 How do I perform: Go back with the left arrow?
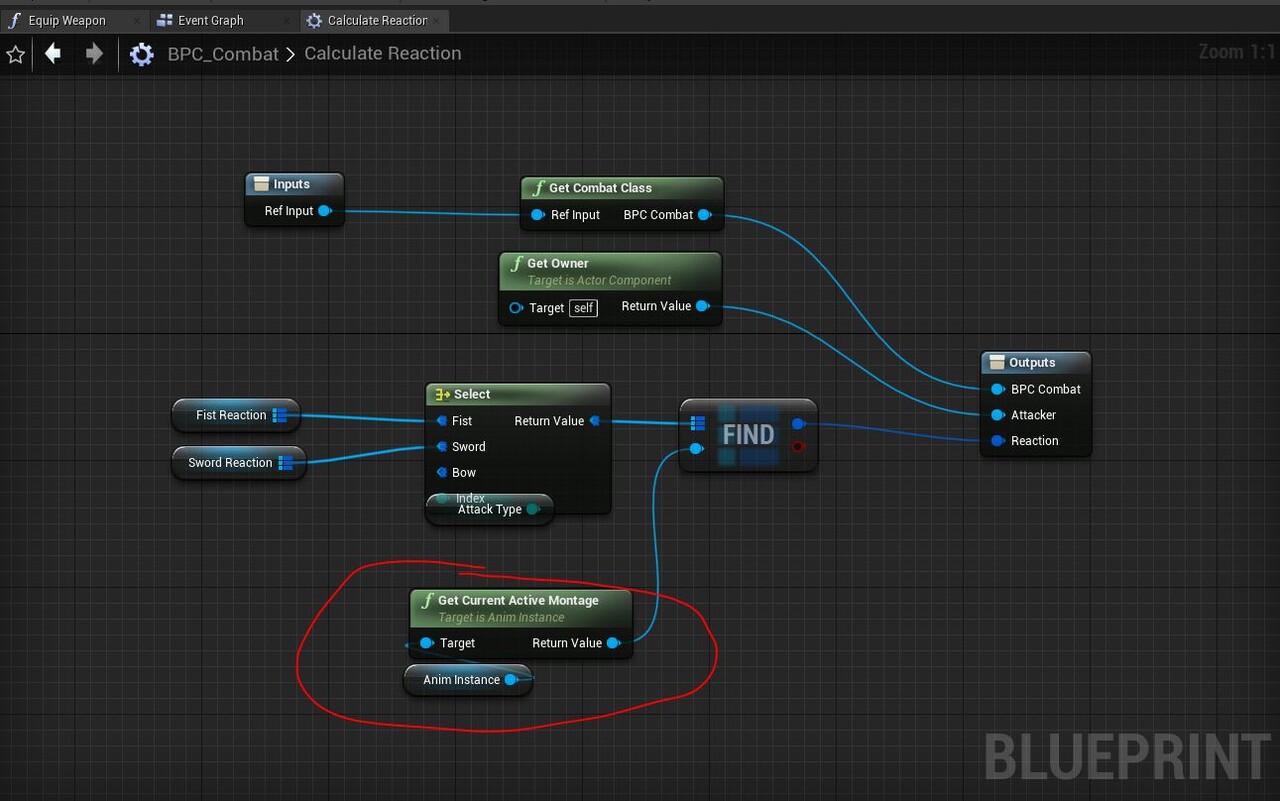[53, 53]
